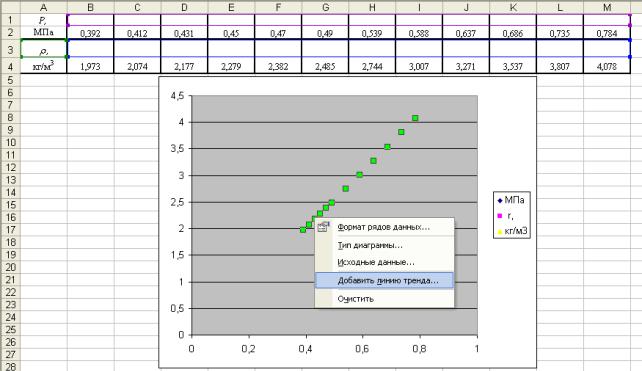The image size is (642, 371).
Task: Click cell with value 0,784
Action: coord(607,33)
